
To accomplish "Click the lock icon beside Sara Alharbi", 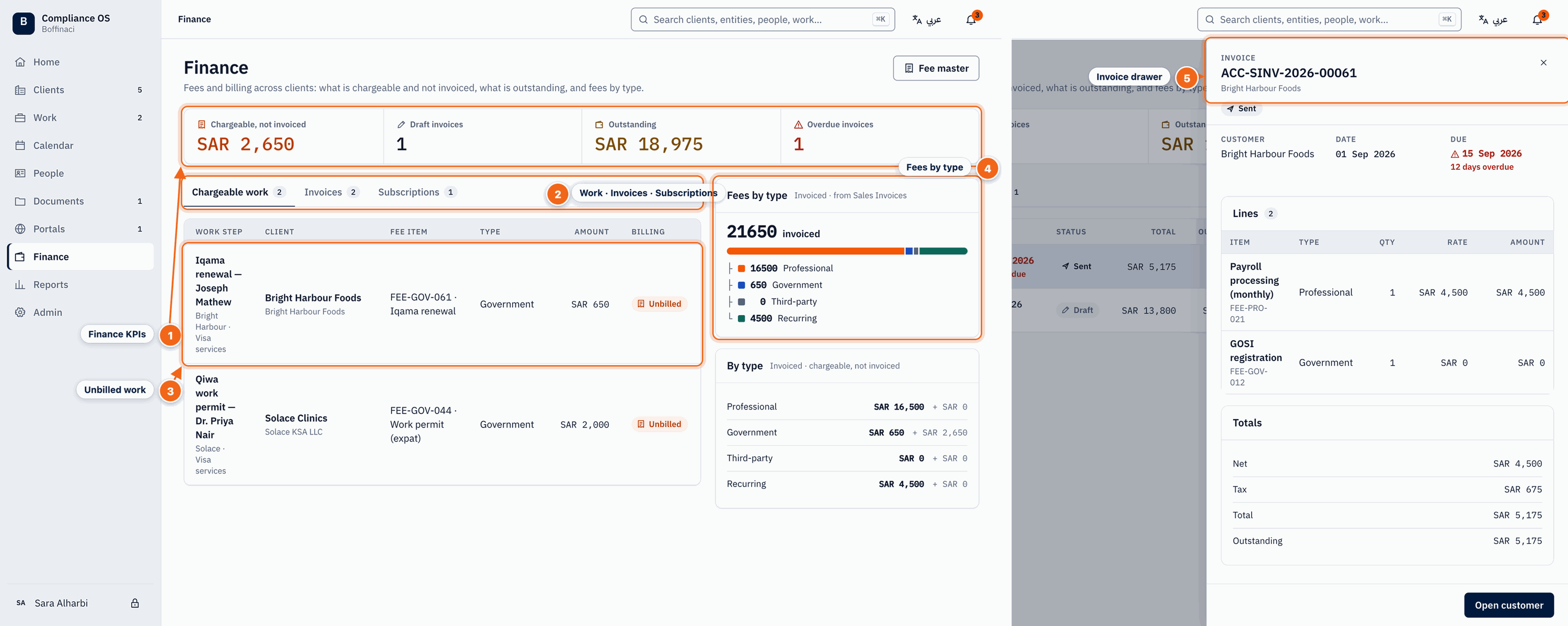I will [x=135, y=603].
